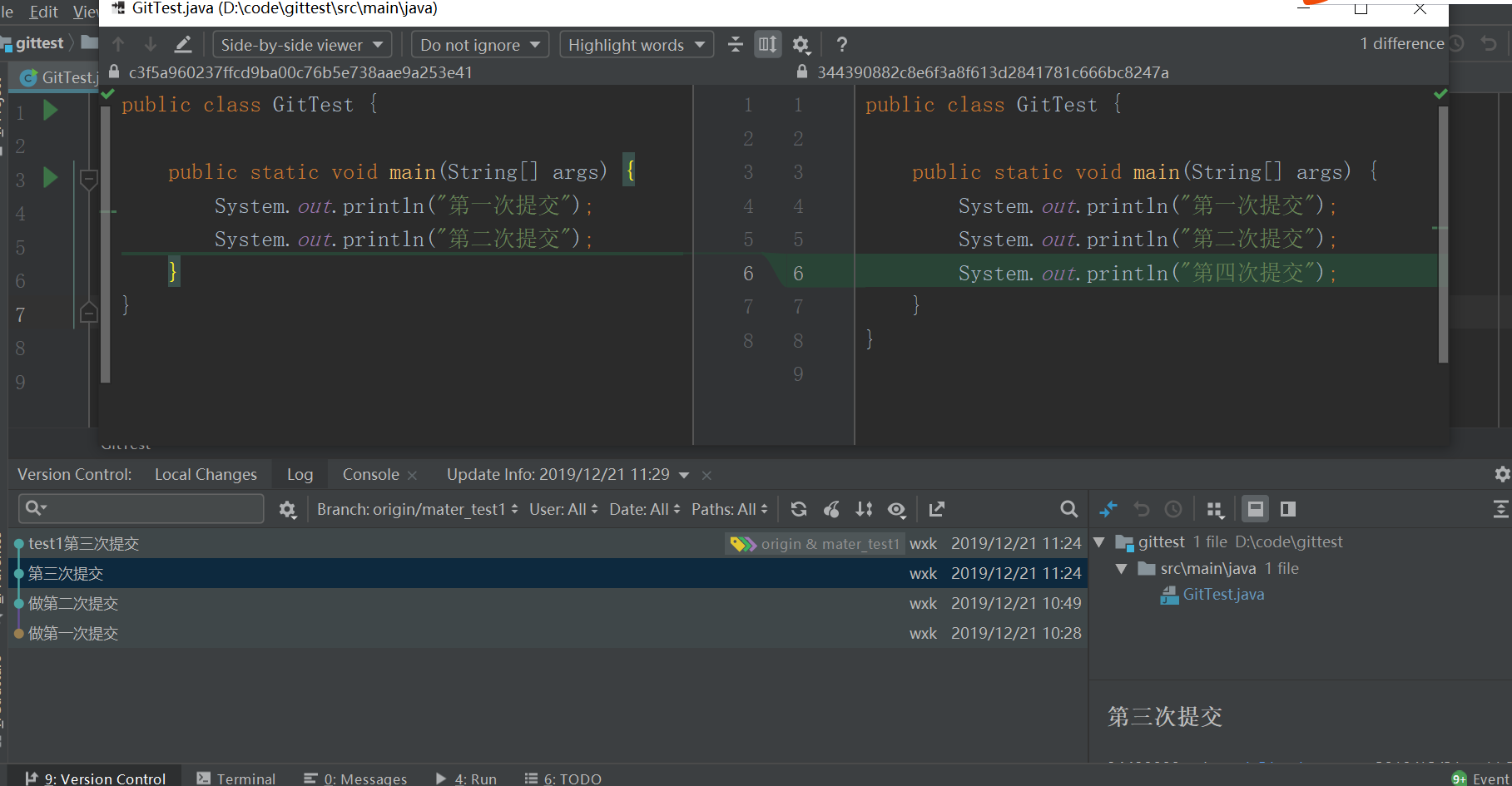
Task: Jump to source with pencil icon
Action: click(x=183, y=44)
